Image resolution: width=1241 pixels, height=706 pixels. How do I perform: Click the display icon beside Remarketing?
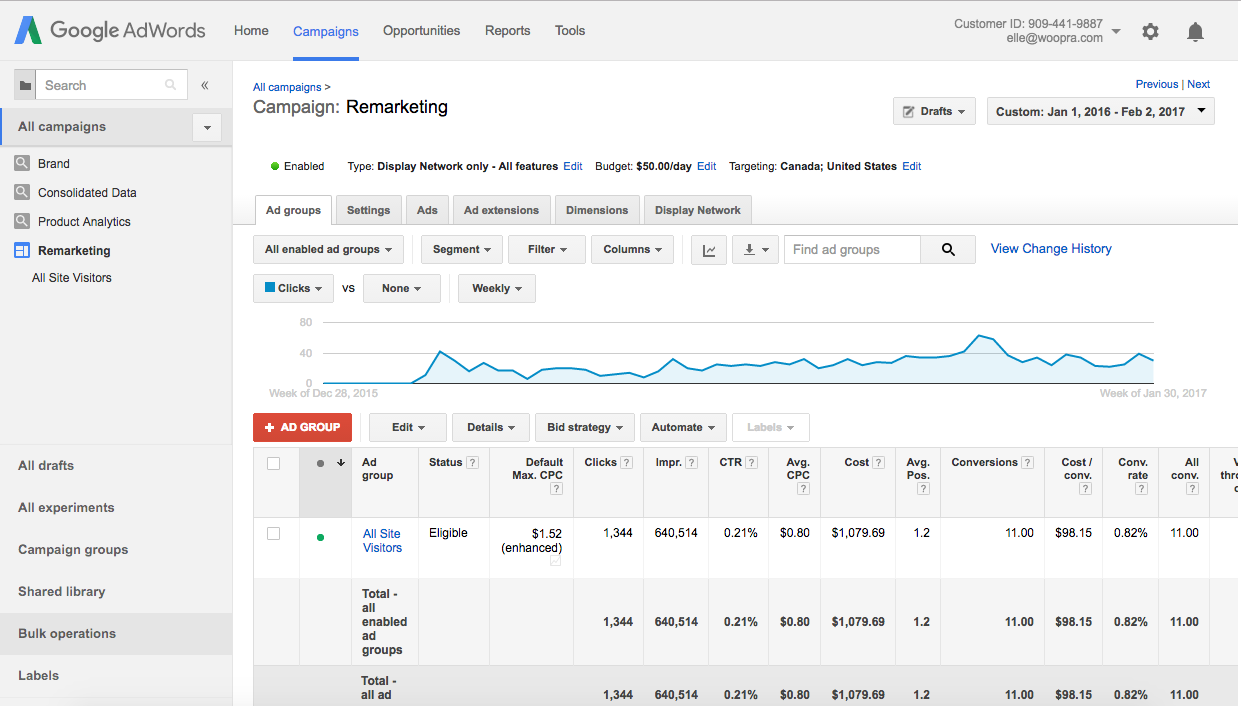[x=22, y=250]
